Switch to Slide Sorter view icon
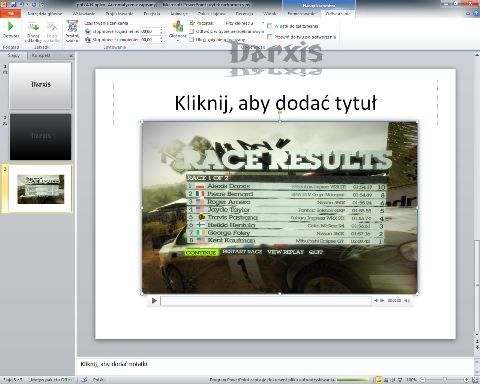This screenshot has width=480, height=384. [x=386, y=380]
